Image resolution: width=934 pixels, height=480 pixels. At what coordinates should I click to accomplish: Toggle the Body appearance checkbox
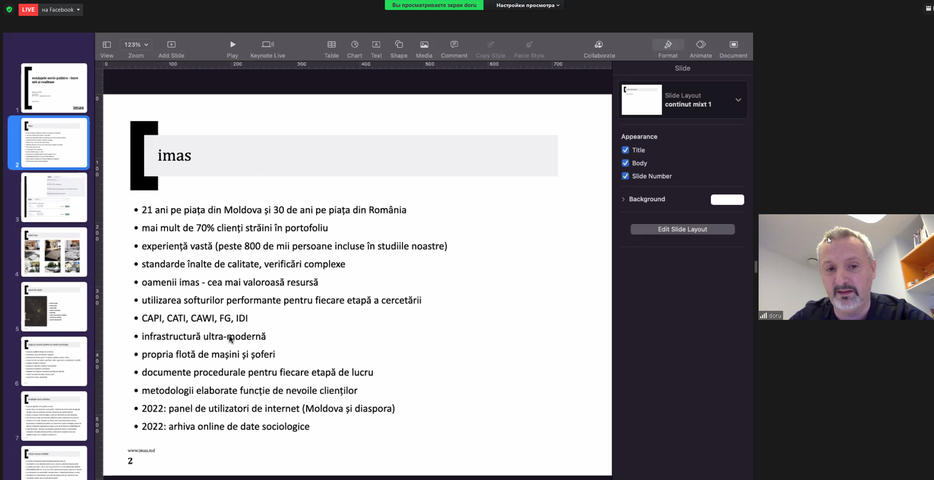[626, 163]
